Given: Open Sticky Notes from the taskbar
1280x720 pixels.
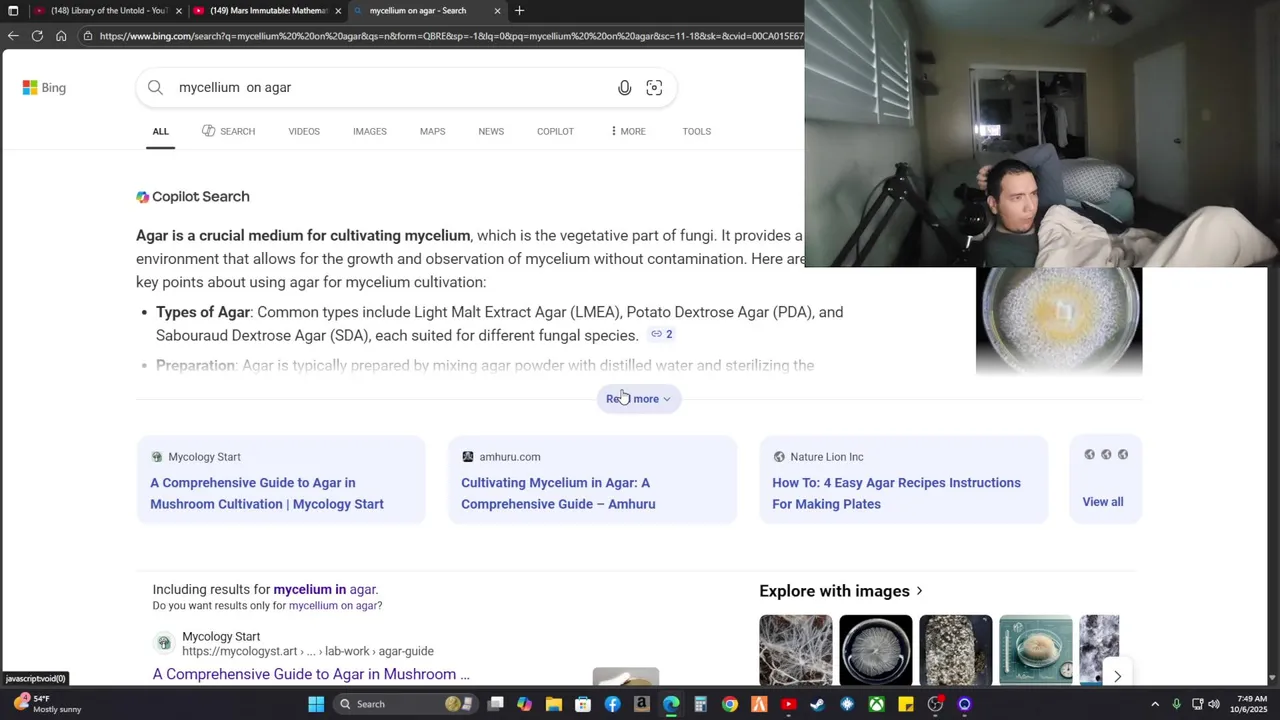Looking at the screenshot, I should pyautogui.click(x=905, y=704).
